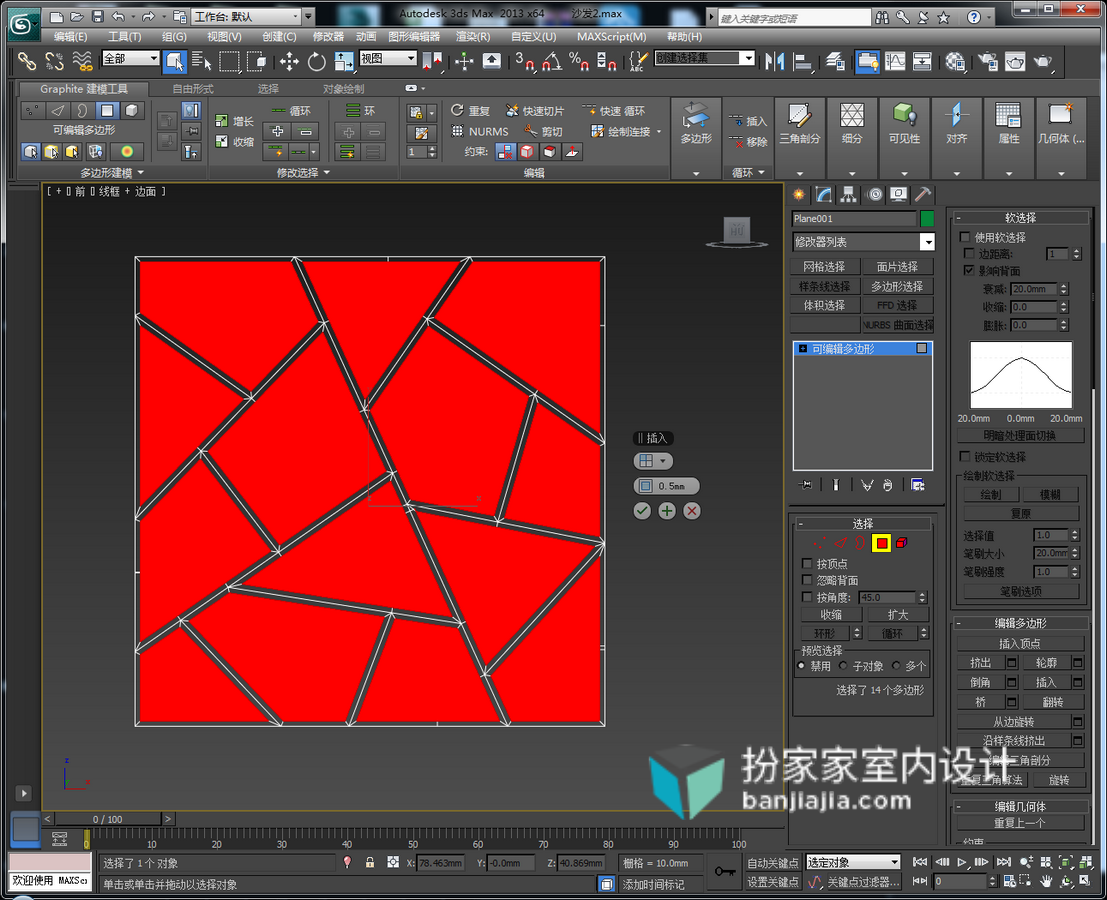Open the 渲染(R) menu

[473, 37]
